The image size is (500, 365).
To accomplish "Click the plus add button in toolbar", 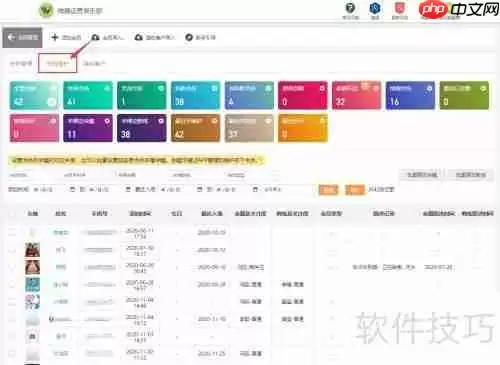I will coord(66,37).
